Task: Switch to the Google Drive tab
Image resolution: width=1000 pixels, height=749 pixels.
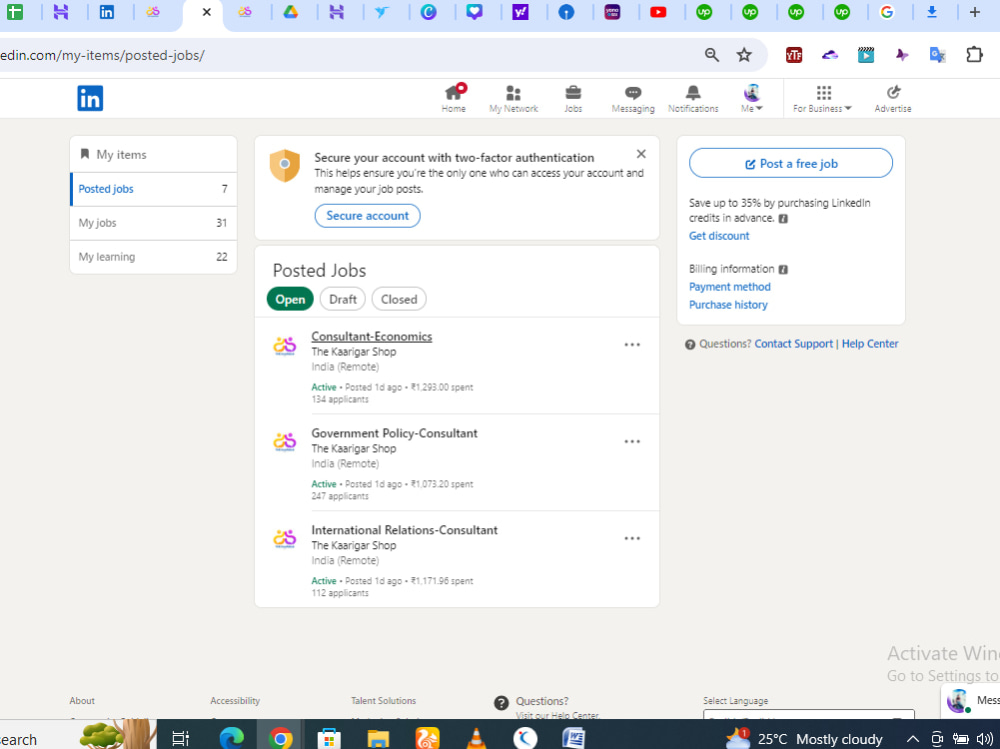Action: pos(291,12)
